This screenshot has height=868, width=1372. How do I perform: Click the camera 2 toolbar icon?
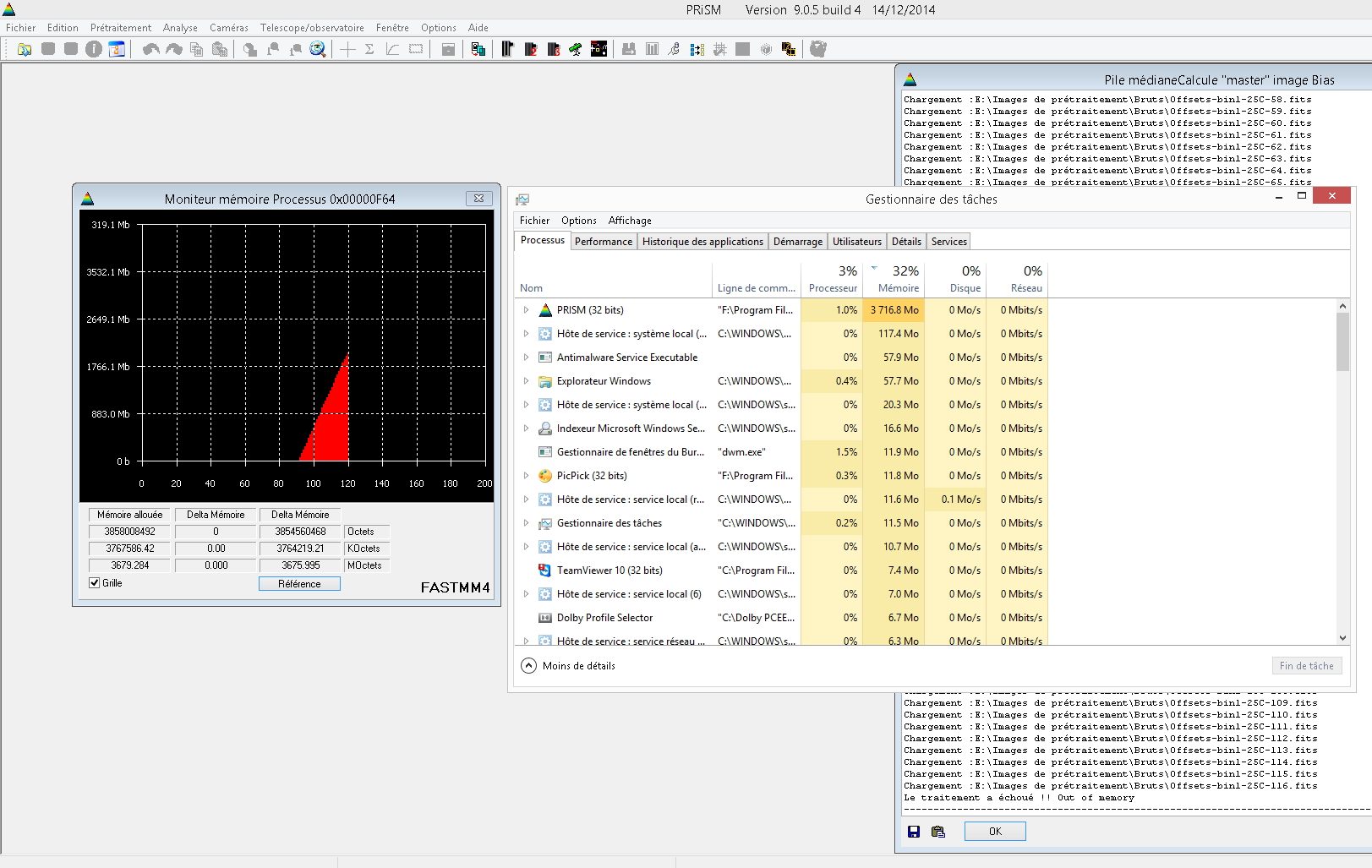click(531, 49)
